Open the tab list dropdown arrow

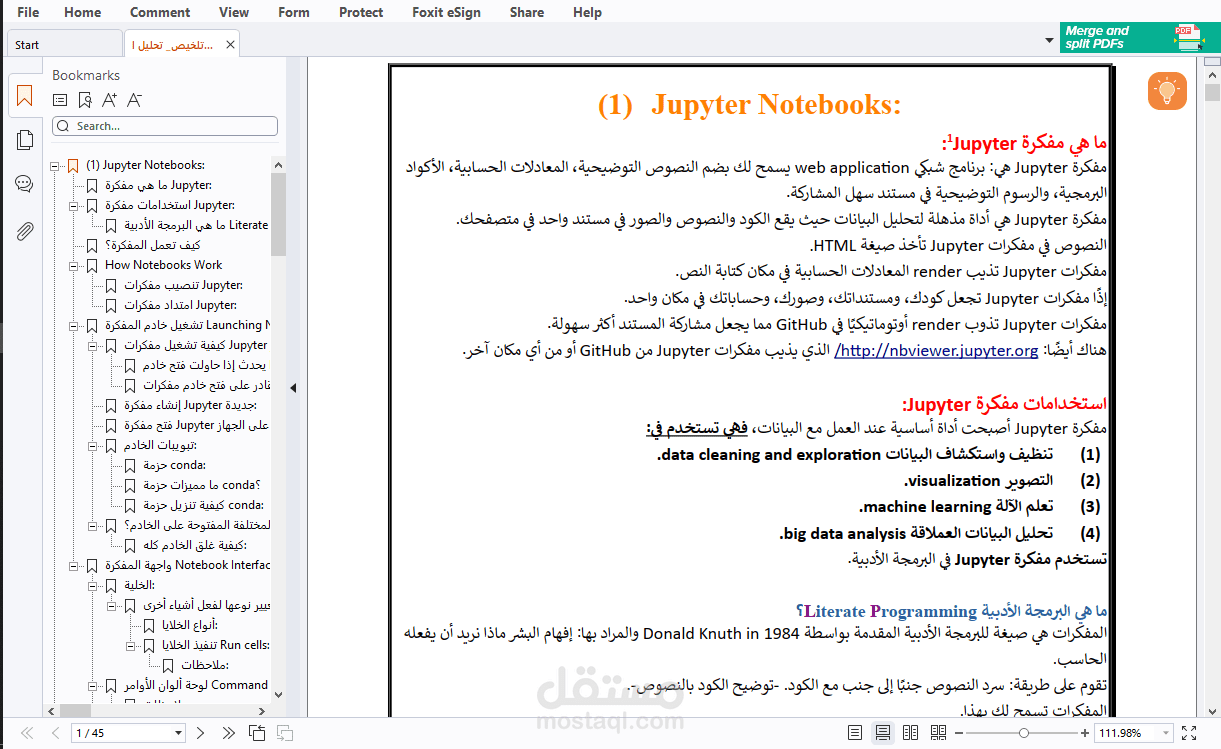1049,40
